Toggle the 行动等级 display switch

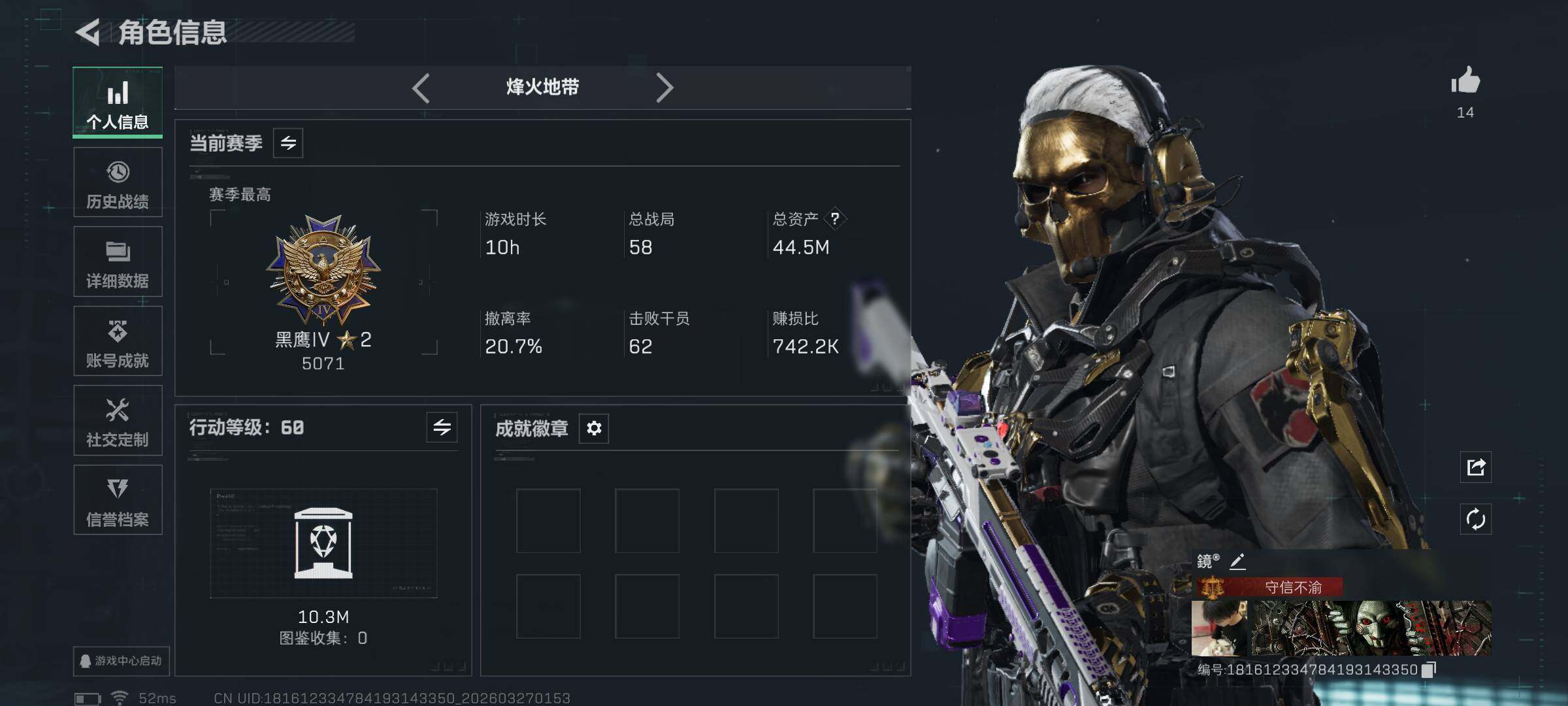coord(442,428)
